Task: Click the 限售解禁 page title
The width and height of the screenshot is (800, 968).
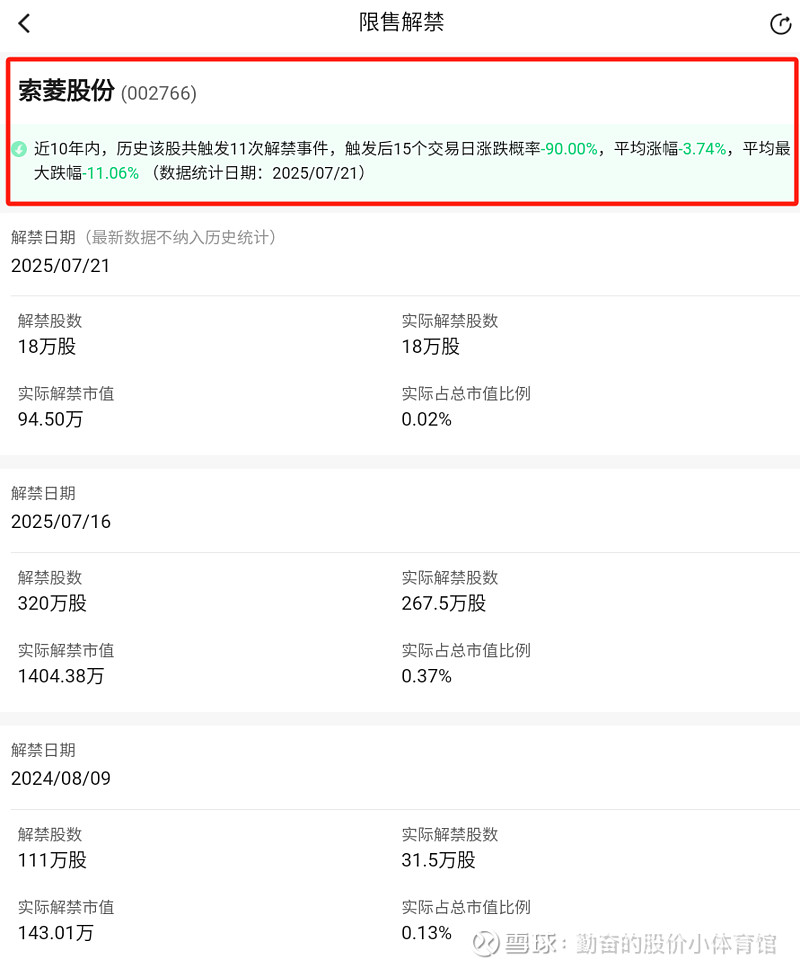Action: (401, 22)
